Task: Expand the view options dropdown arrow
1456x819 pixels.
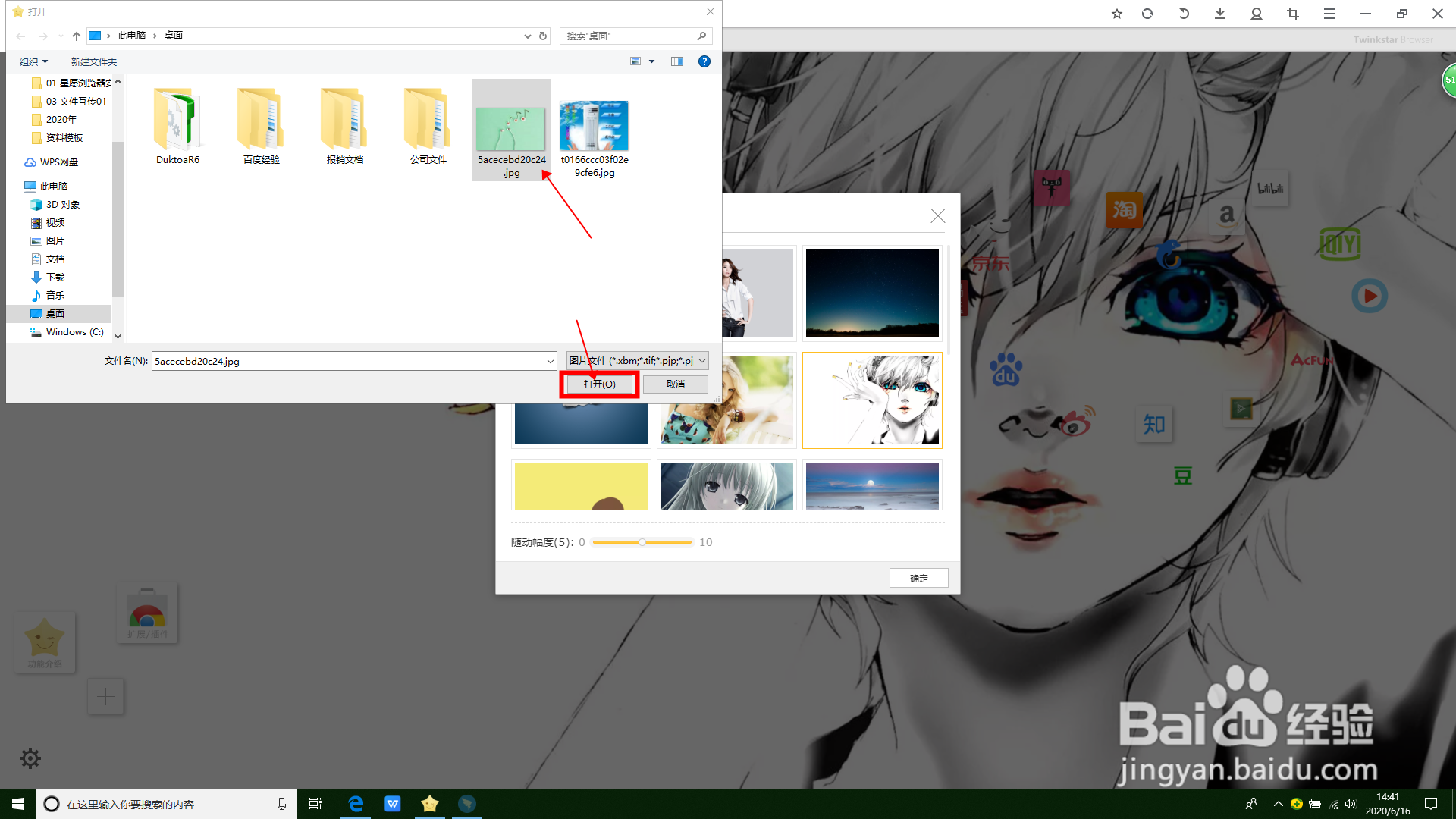Action: (651, 61)
